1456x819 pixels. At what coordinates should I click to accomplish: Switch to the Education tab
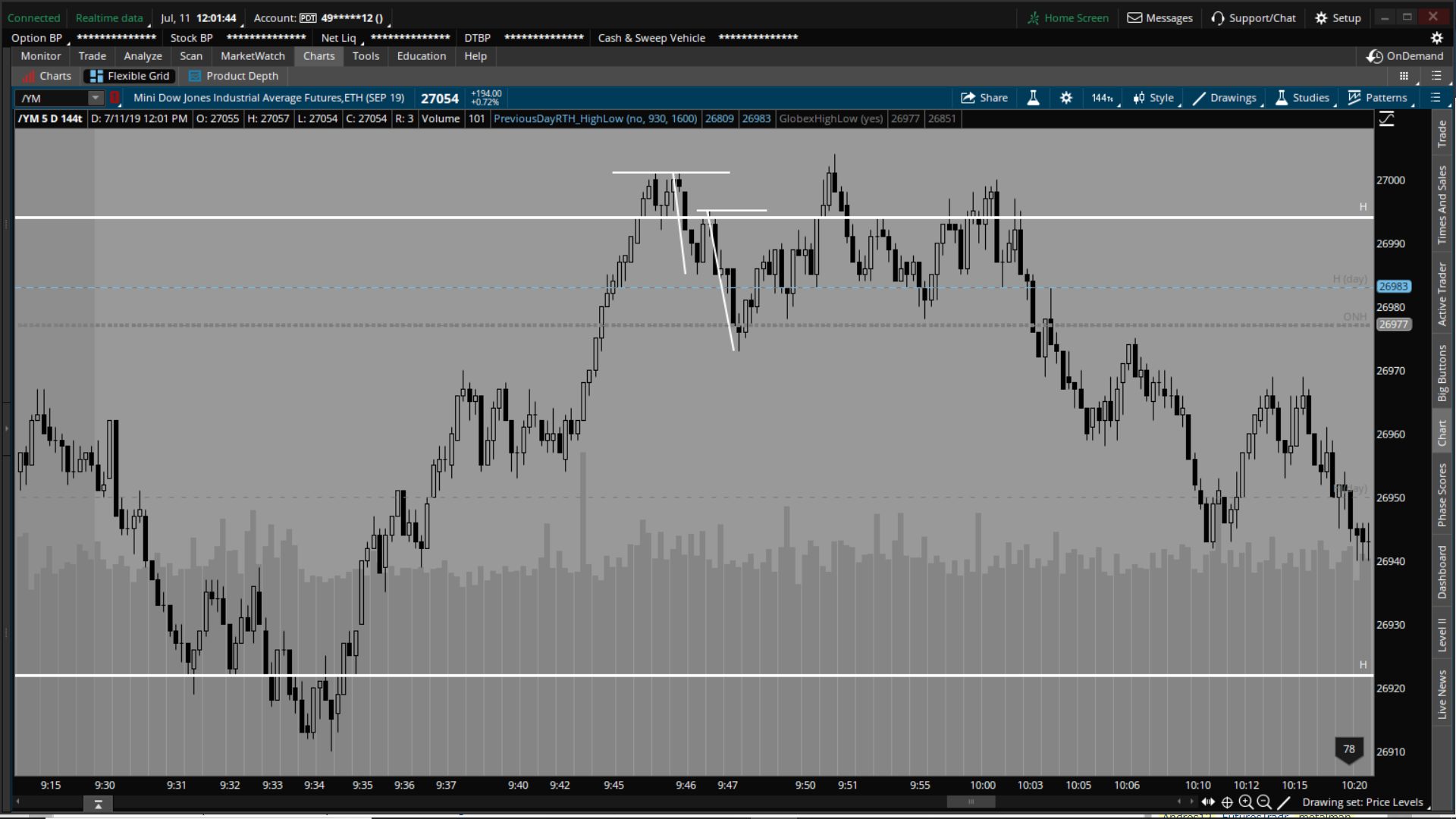point(422,56)
